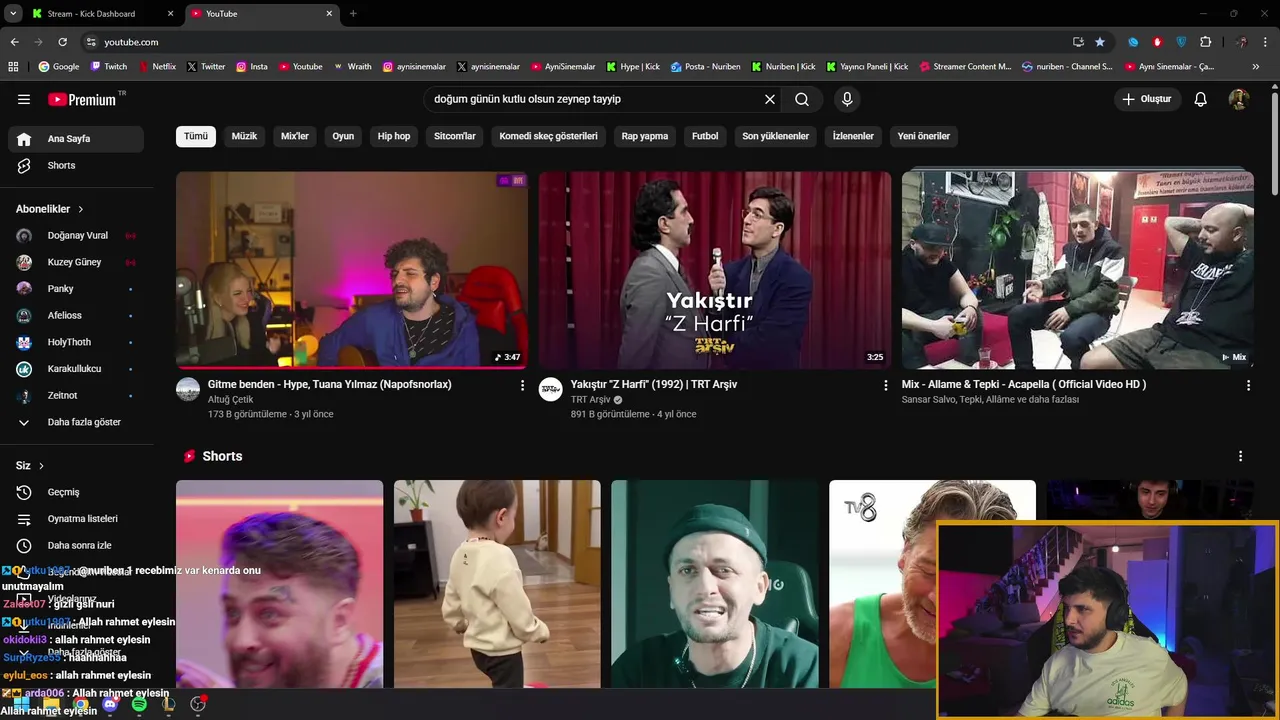The width and height of the screenshot is (1280, 720).
Task: Open the account avatar menu
Action: coord(1239,99)
